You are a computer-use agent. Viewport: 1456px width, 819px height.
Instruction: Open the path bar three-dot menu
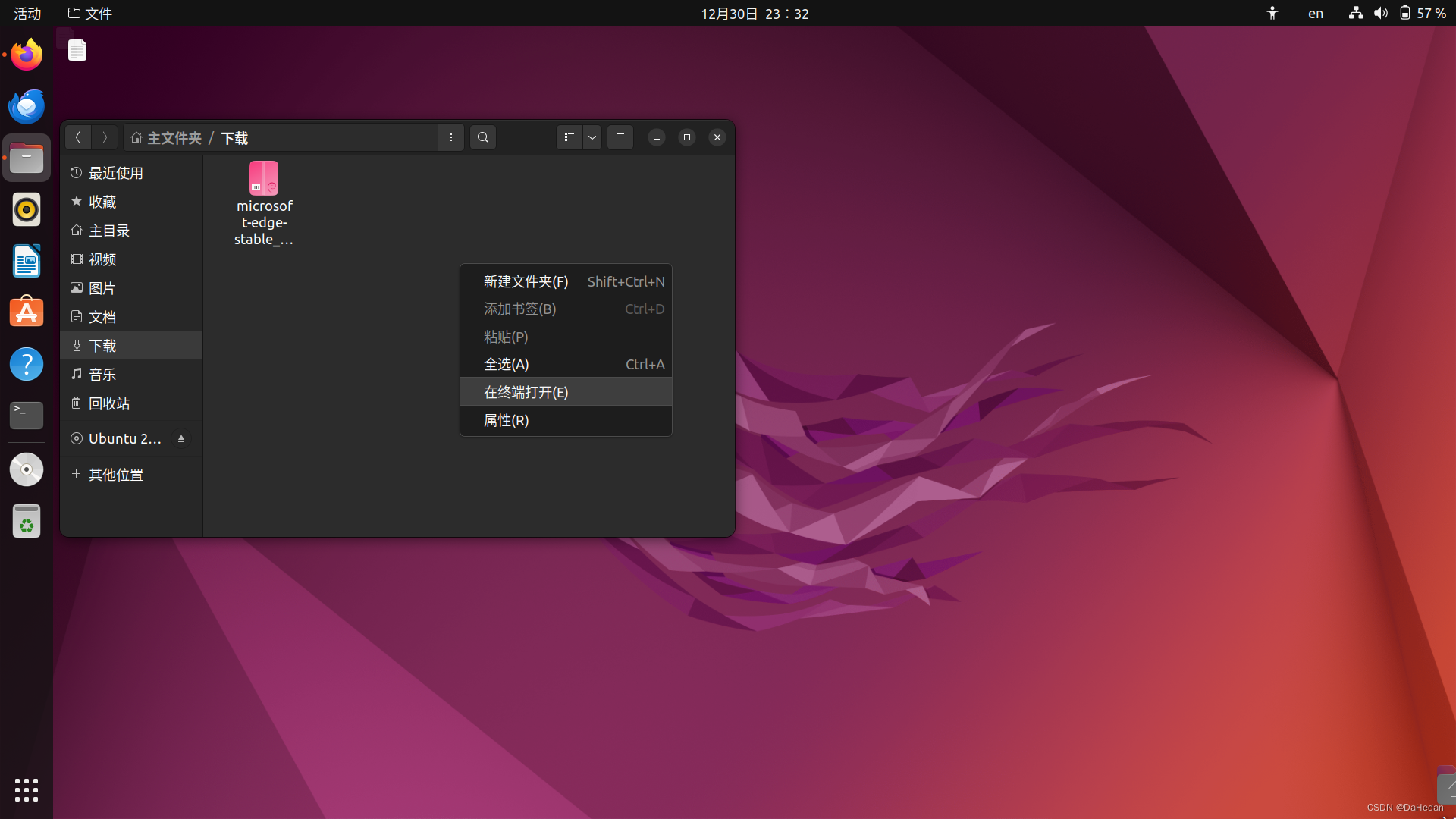[x=451, y=137]
